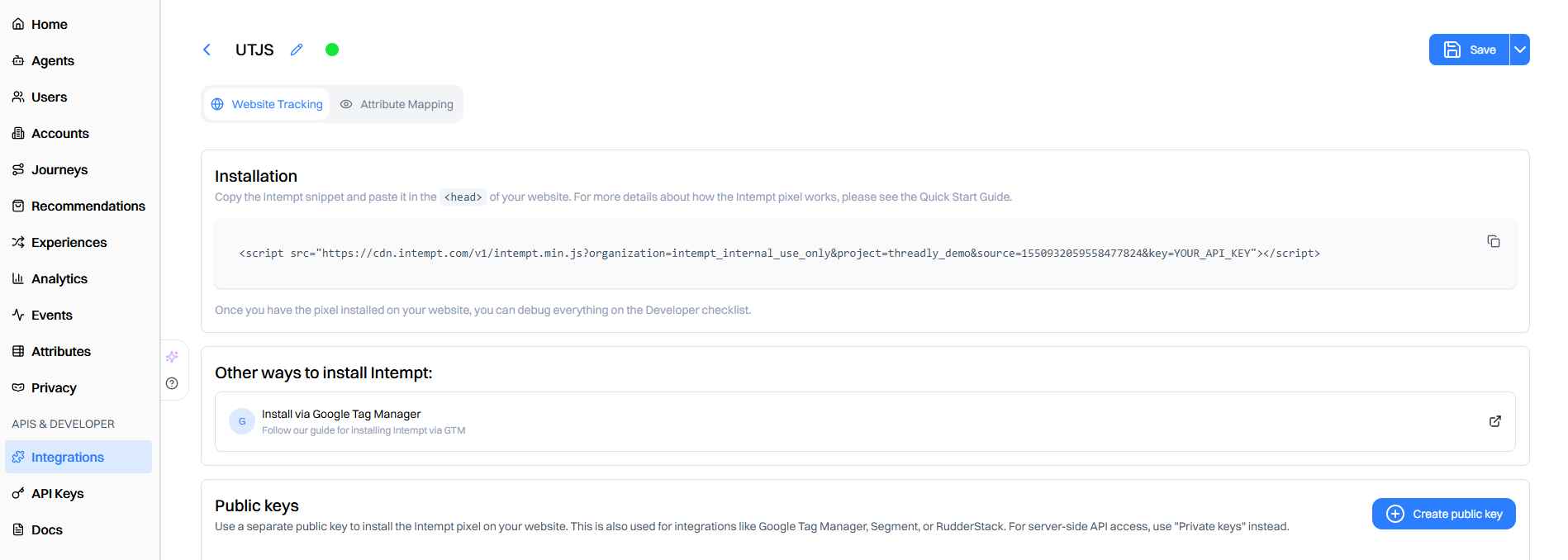Open Docs in sidebar menu
This screenshot has width=1568, height=560.
click(78, 529)
